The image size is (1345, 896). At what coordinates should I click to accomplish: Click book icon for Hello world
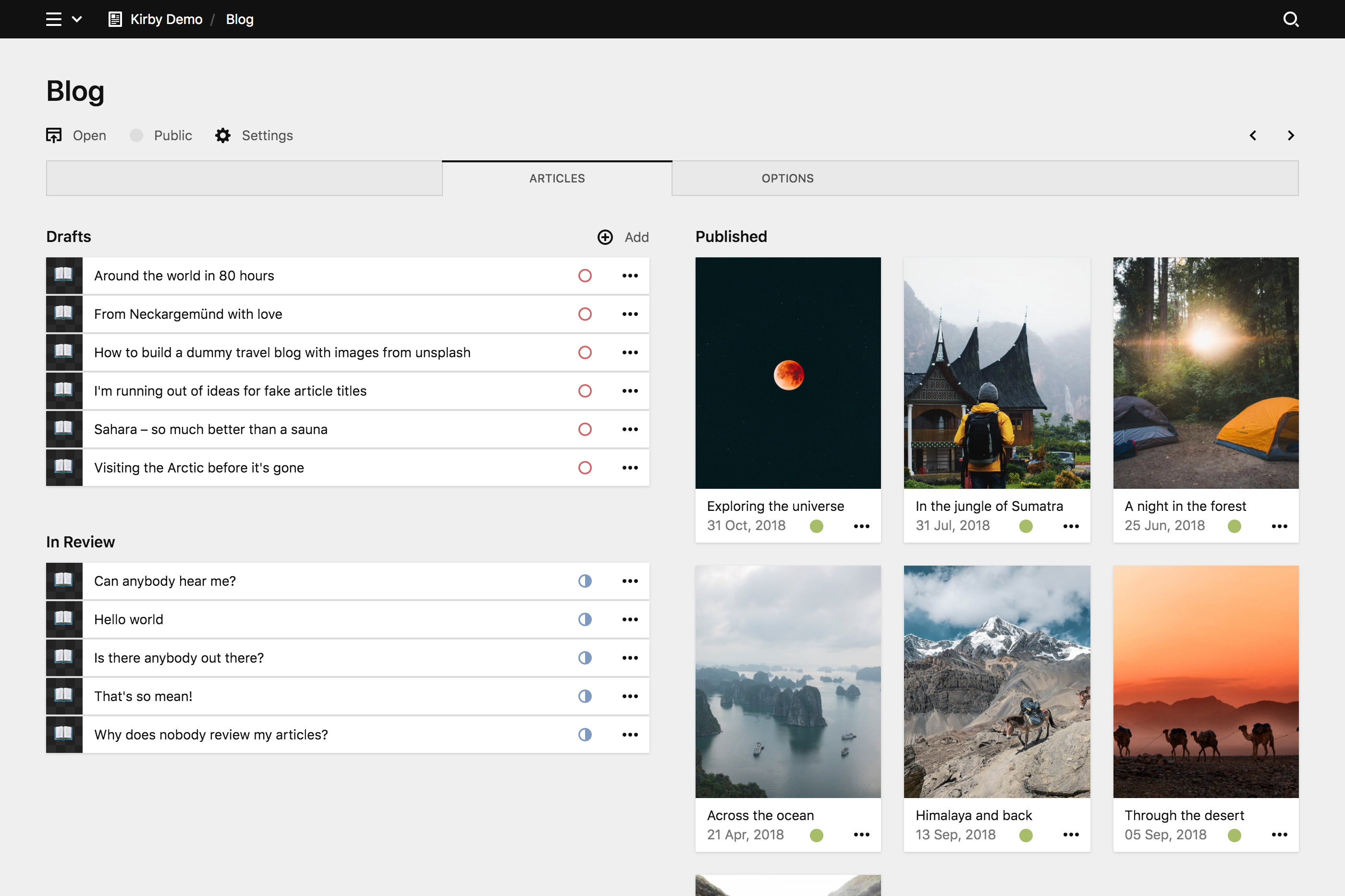(x=64, y=619)
